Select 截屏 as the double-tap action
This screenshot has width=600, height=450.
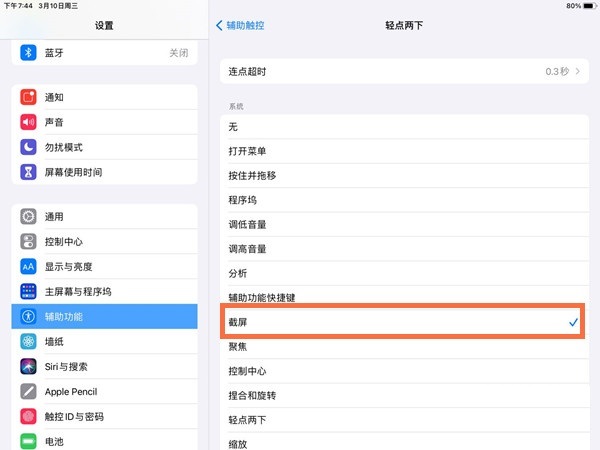click(400, 322)
